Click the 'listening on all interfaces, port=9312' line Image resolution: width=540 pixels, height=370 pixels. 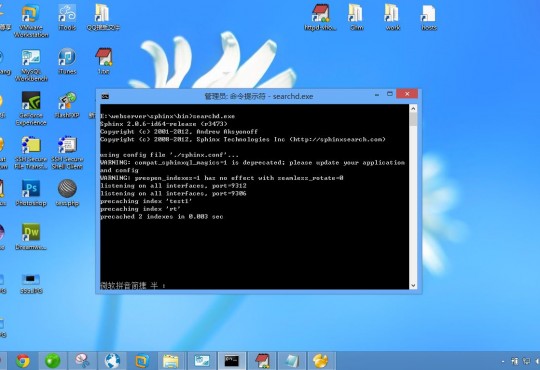pyautogui.click(x=173, y=186)
